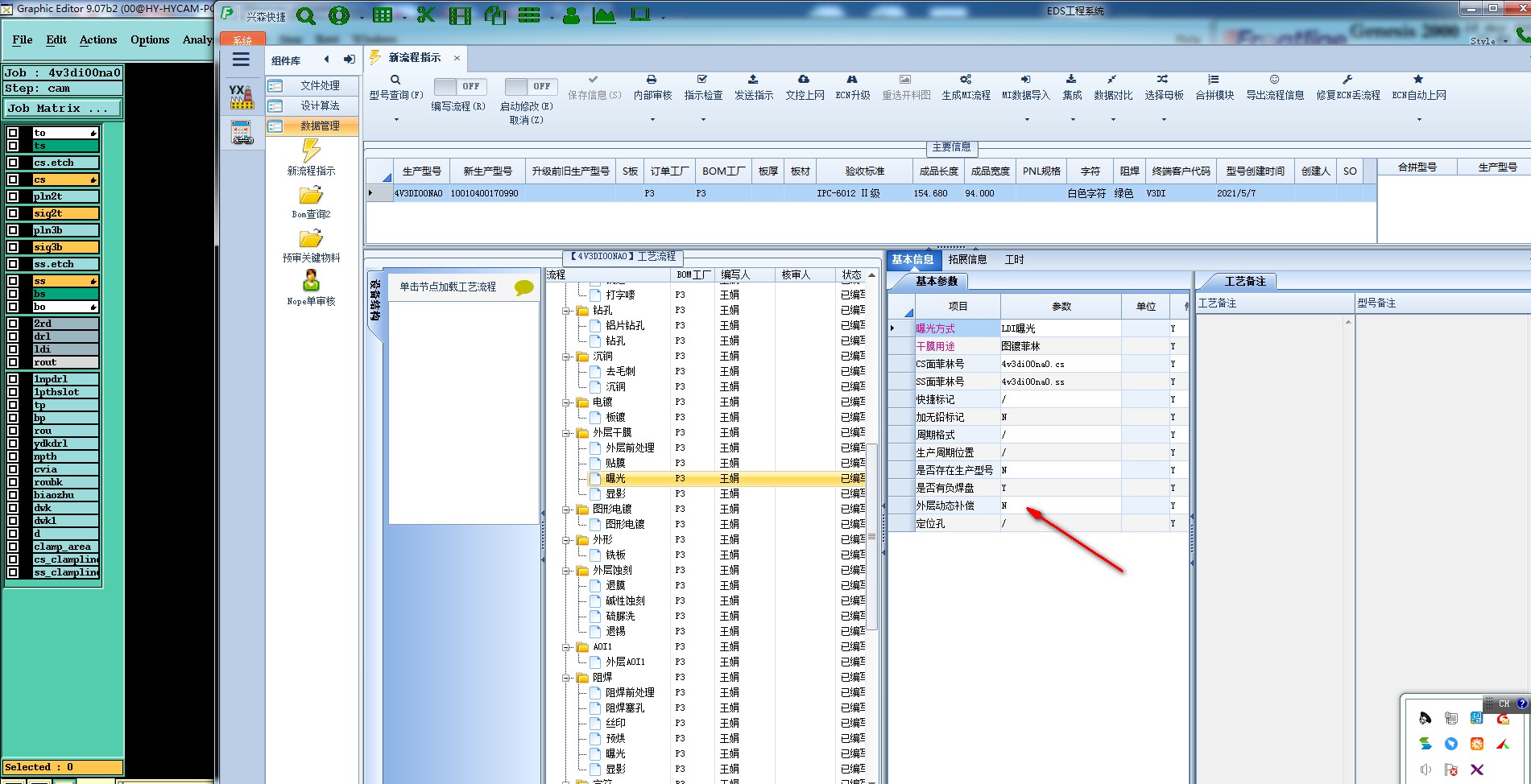Toggle checkbox for layer 'rout' in Graphic Editor
The height and width of the screenshot is (784, 1531).
13,362
